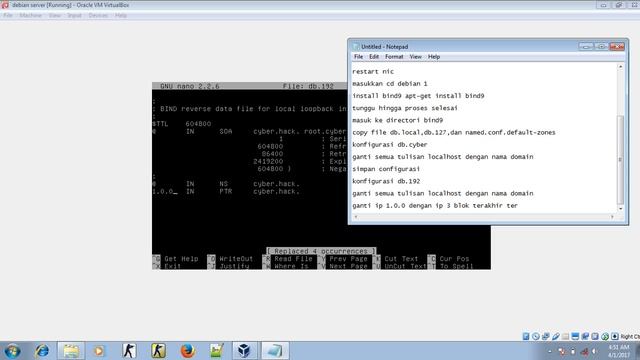Open Notepad Help menu

pyautogui.click(x=434, y=57)
